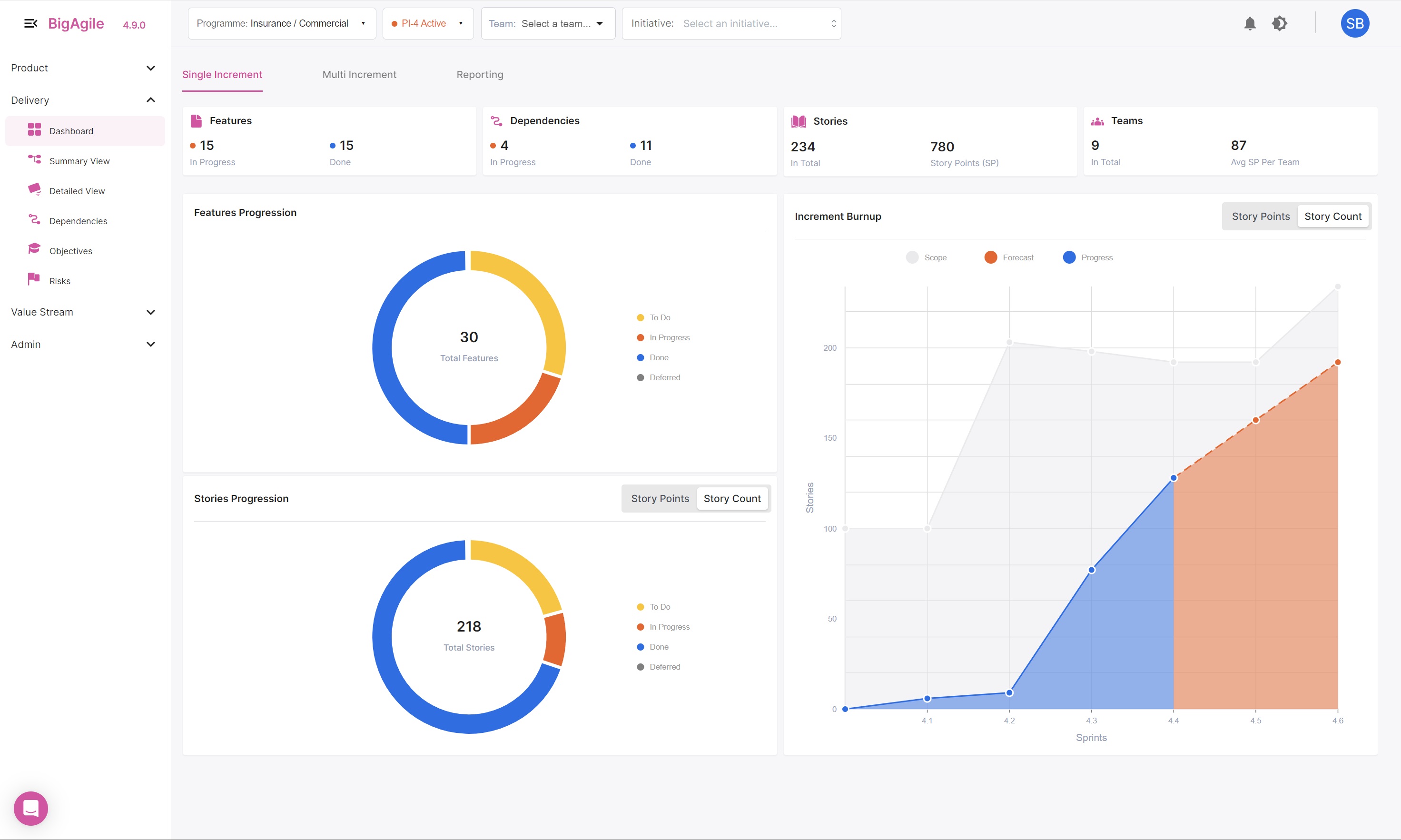Expand the Team selection dropdown
This screenshot has width=1401, height=840.
pos(547,23)
